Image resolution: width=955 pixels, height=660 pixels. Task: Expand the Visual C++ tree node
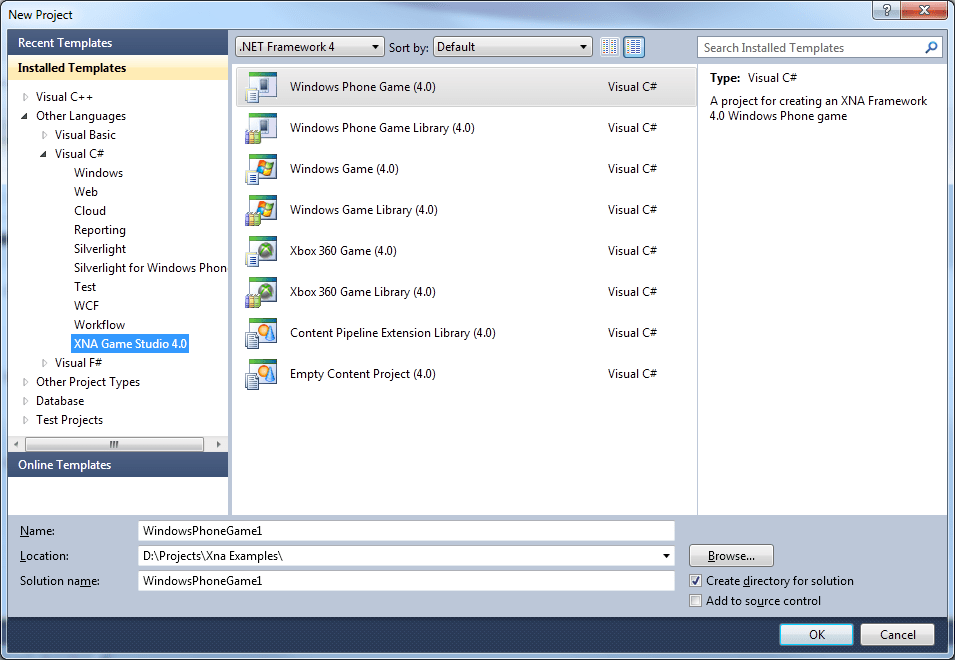pyautogui.click(x=26, y=97)
